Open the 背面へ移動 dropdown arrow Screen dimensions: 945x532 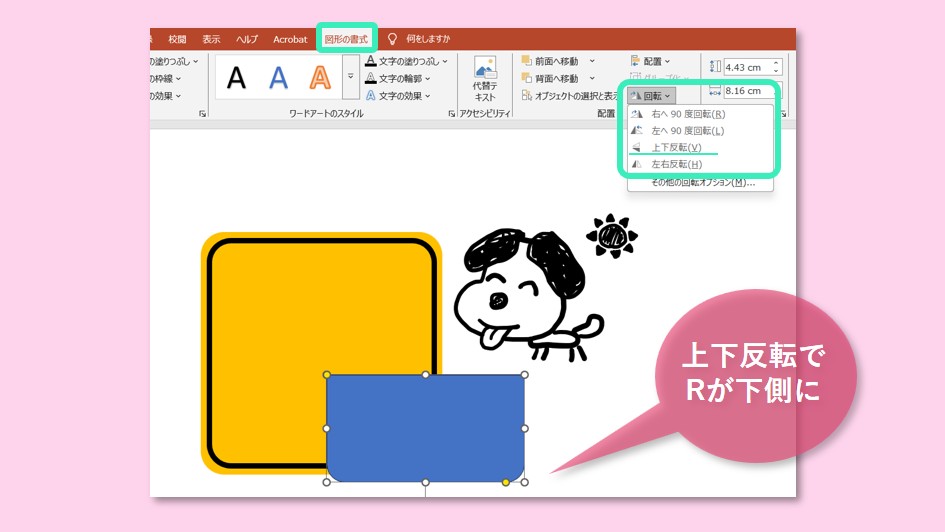click(592, 79)
